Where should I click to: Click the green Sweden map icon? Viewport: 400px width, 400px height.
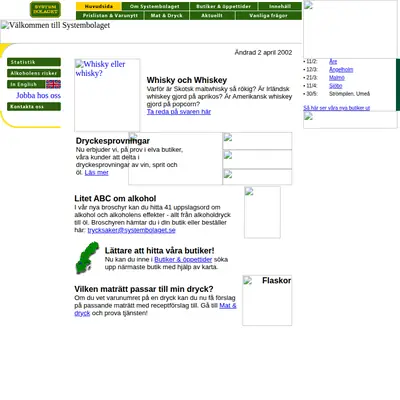(x=87, y=258)
